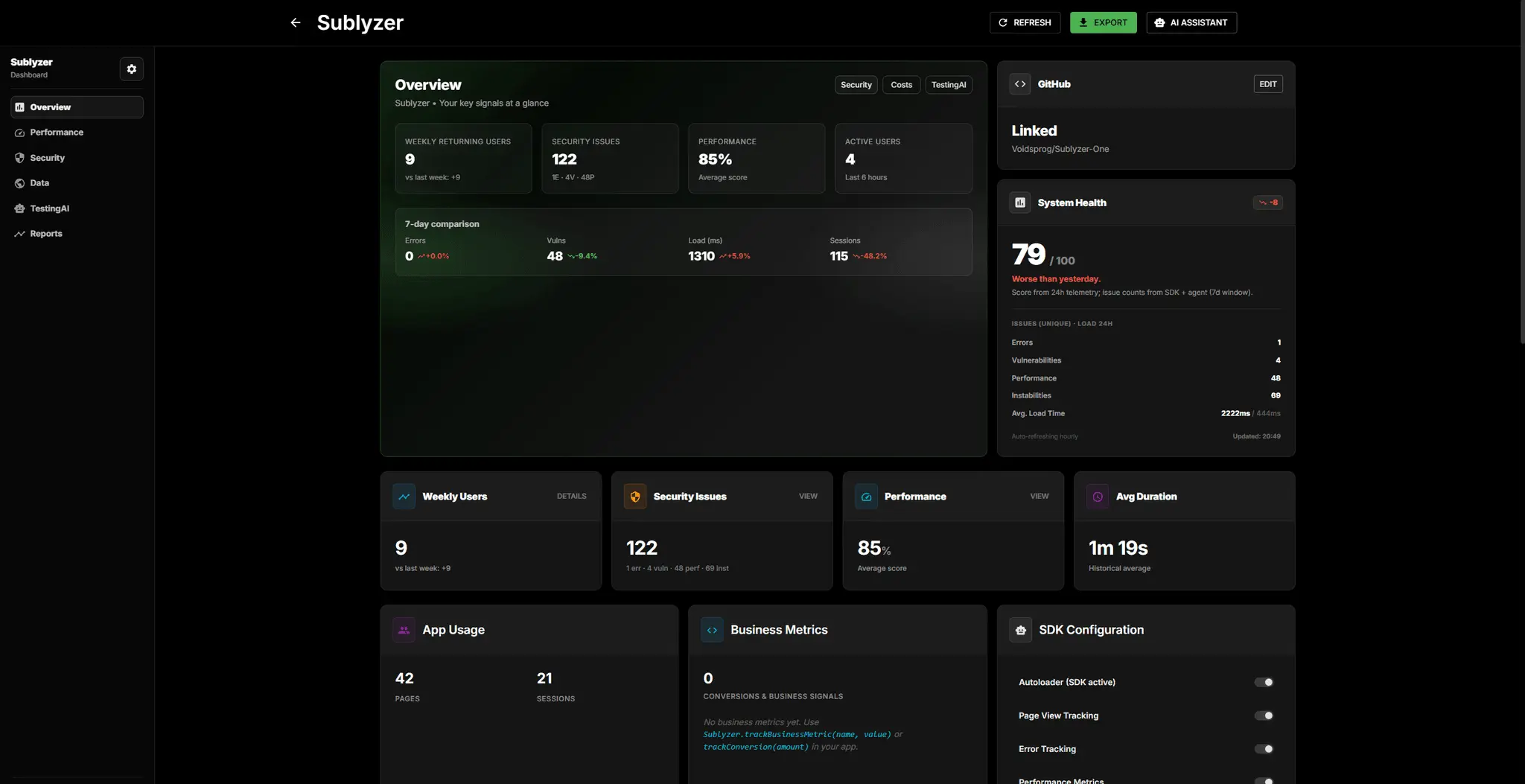Click the Security Issues 122 stat tile
The image size is (1525, 784).
[610, 159]
